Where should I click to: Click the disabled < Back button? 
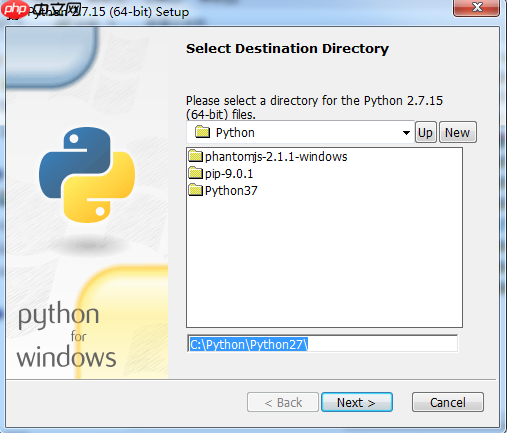[x=283, y=402]
